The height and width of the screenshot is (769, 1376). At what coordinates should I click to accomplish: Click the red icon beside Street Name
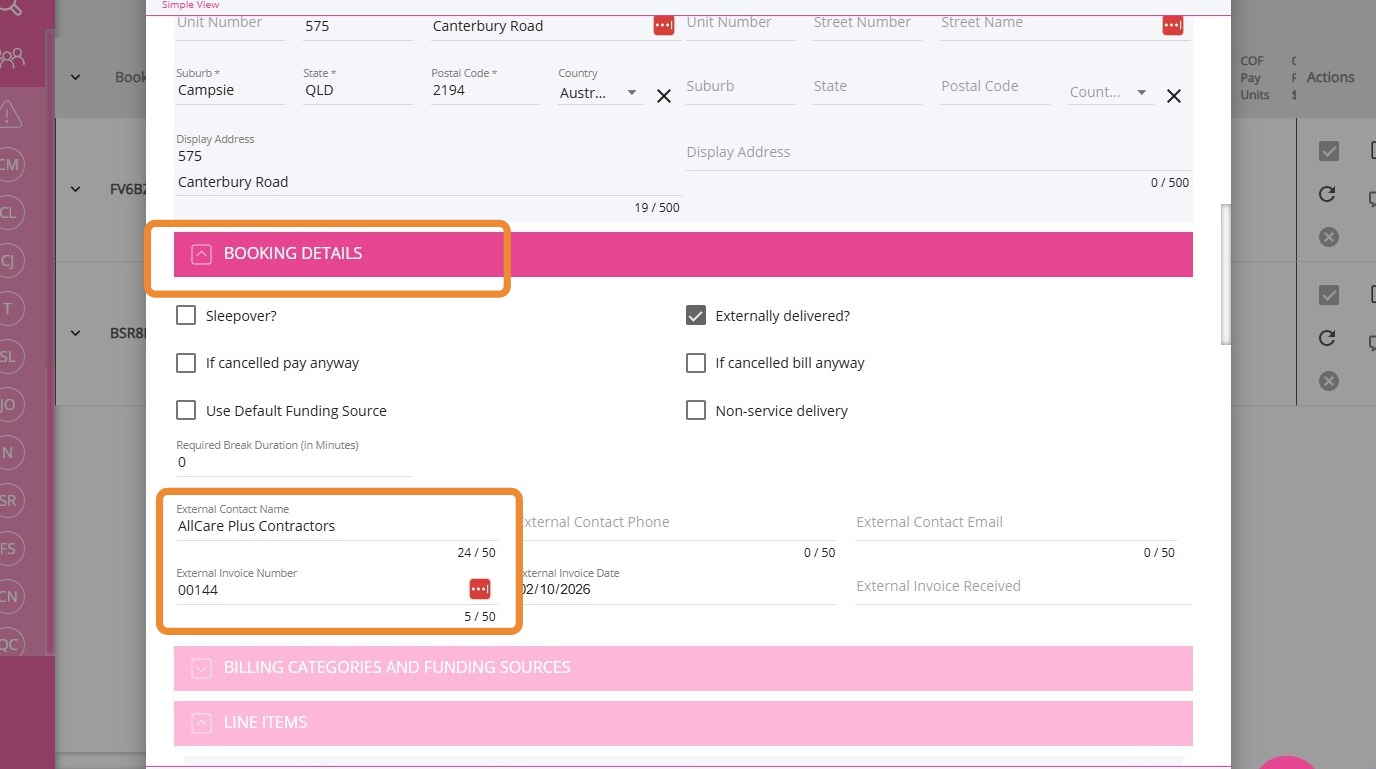click(x=1173, y=25)
